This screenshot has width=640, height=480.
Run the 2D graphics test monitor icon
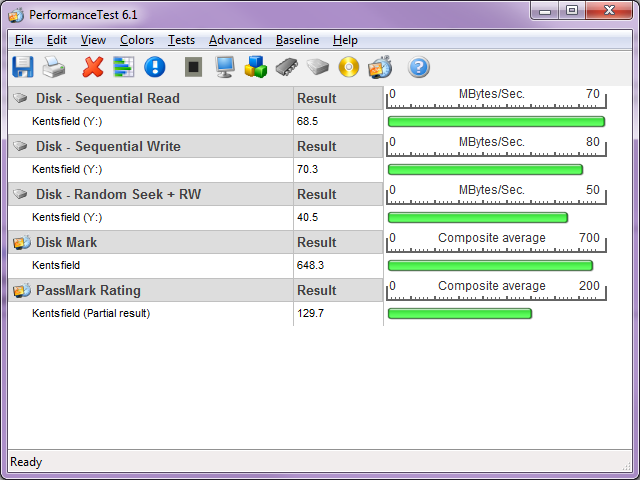(x=225, y=67)
